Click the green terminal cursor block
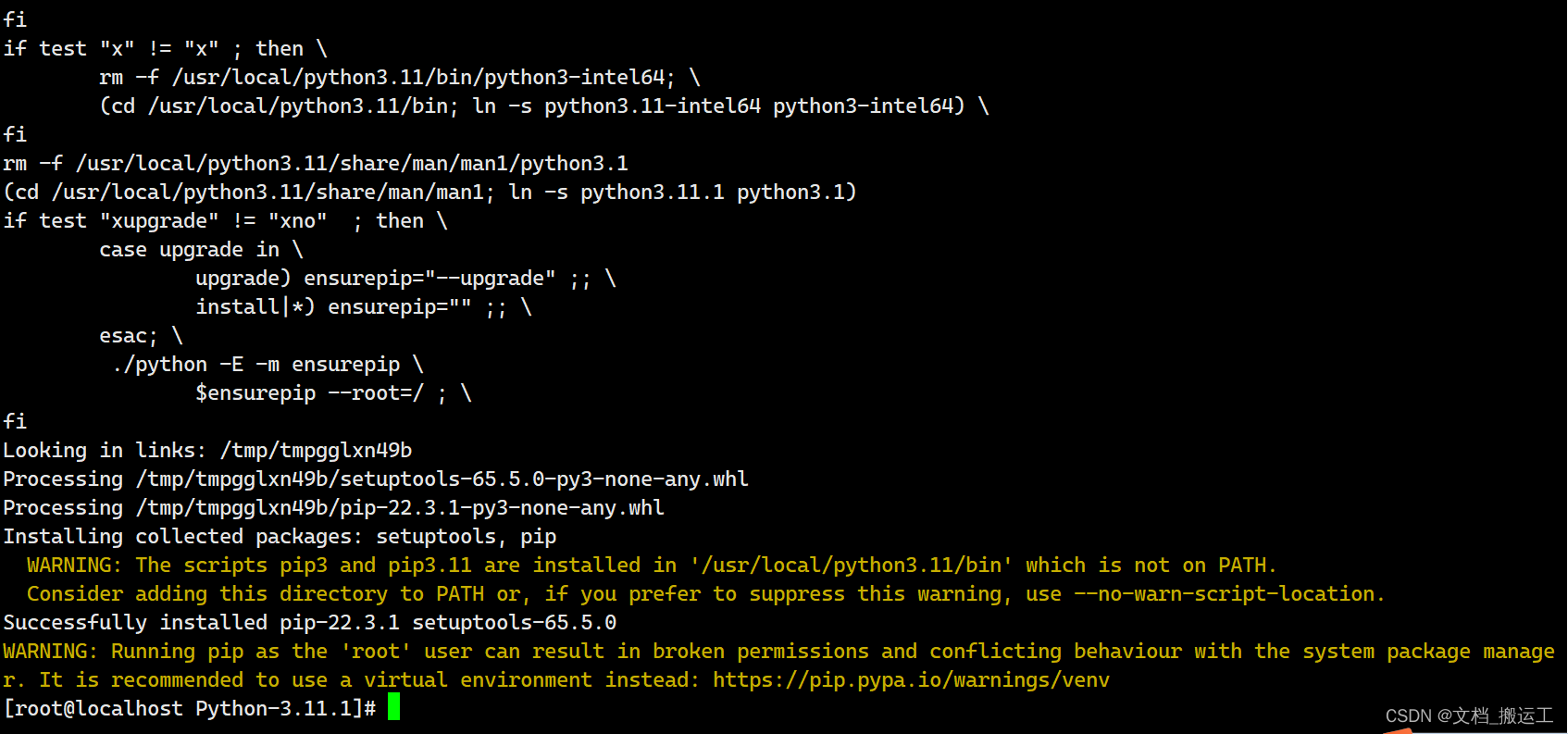1568x734 pixels. (x=393, y=707)
